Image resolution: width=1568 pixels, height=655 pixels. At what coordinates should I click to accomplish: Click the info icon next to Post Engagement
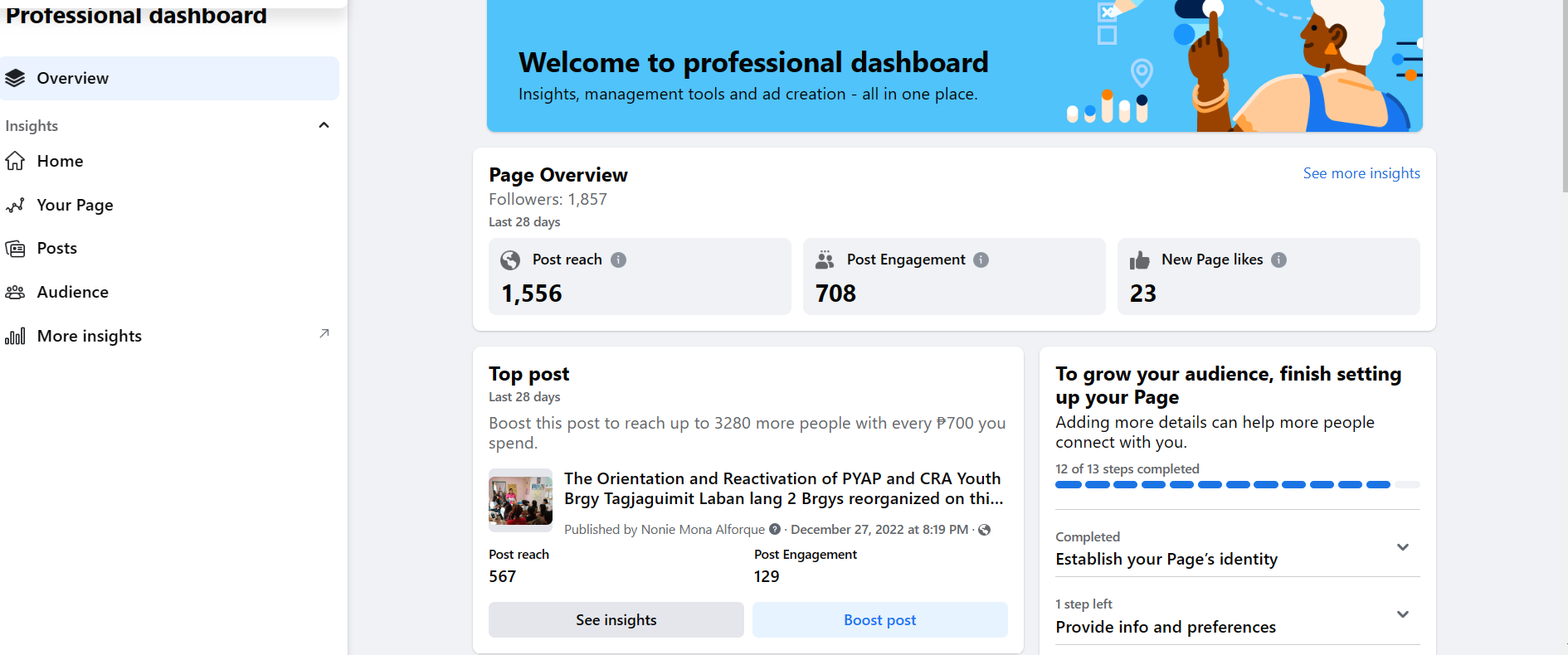(981, 260)
